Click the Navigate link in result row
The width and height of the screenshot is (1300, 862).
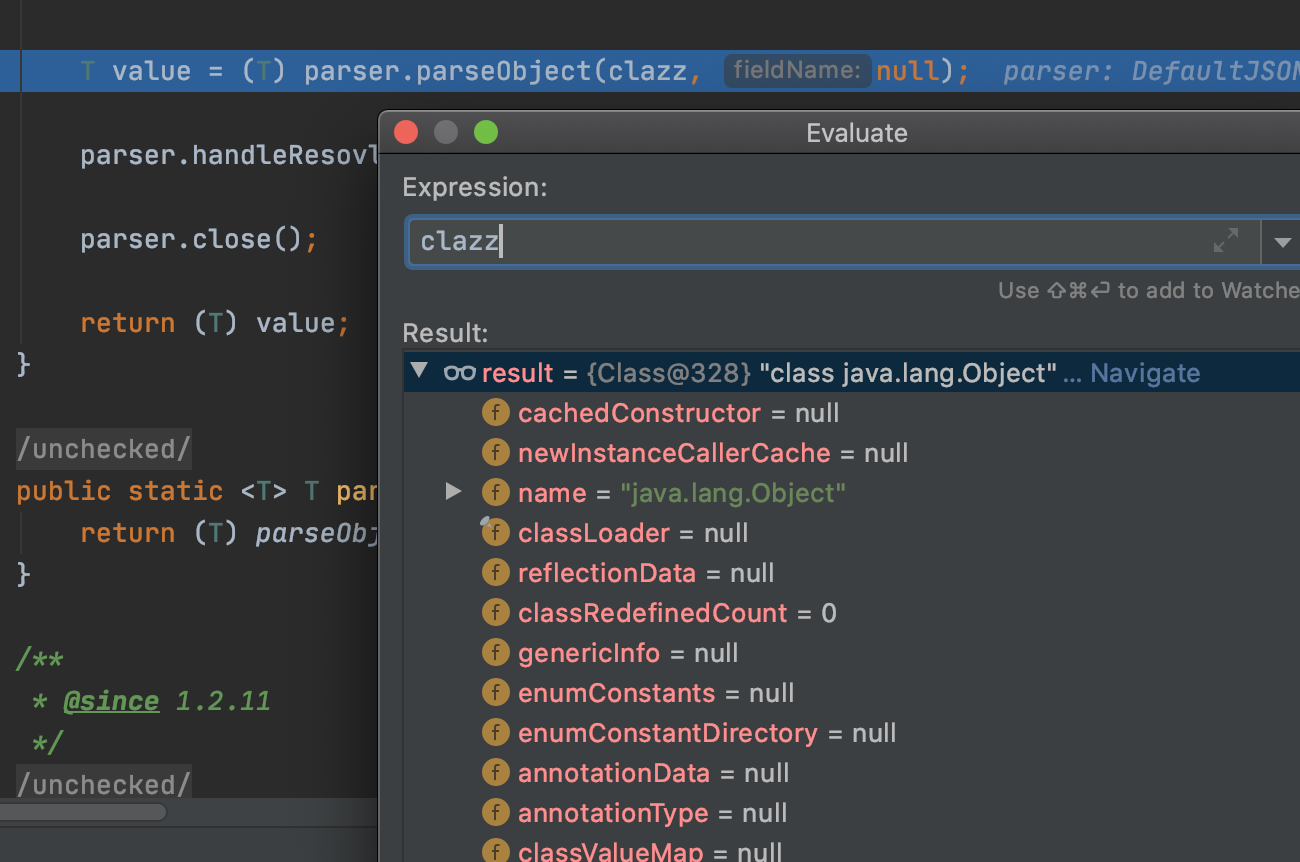click(x=1144, y=373)
